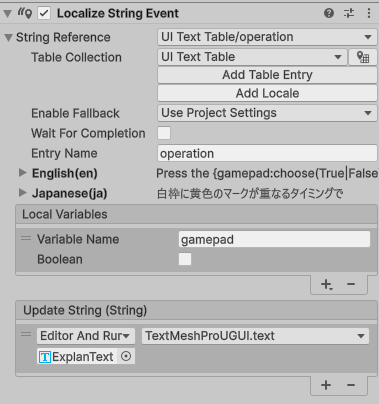Expand the English(en) locale entry
The image size is (379, 404).
pos(22,173)
